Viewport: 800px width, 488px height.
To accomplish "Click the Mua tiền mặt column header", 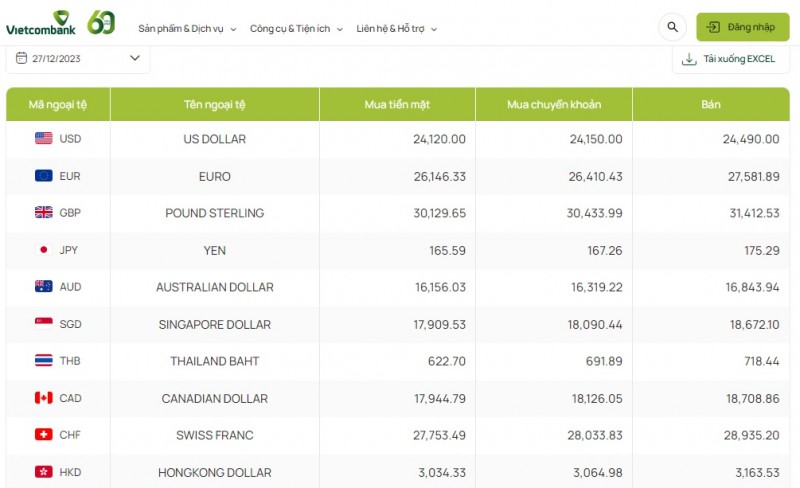I will [x=396, y=104].
